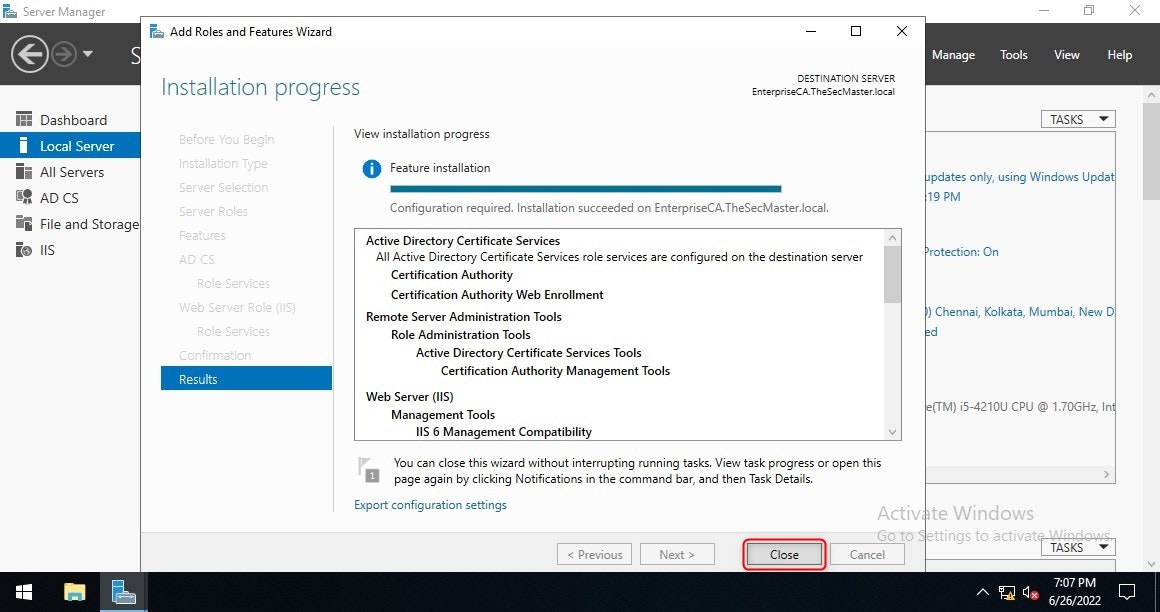Click the Role Administration Tools entry
Image resolution: width=1160 pixels, height=612 pixels.
point(461,334)
